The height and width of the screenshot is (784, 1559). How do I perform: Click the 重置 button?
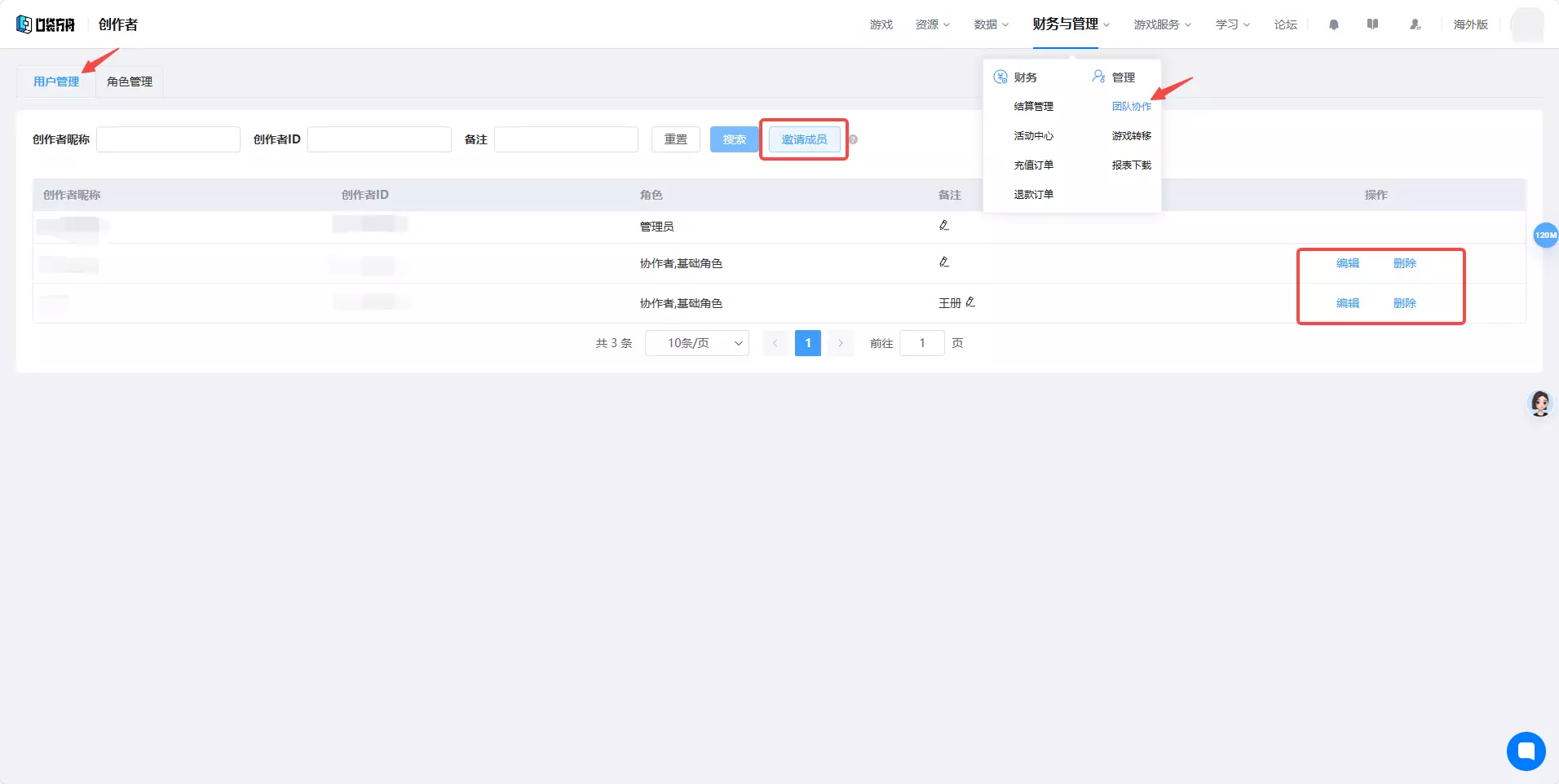point(676,139)
